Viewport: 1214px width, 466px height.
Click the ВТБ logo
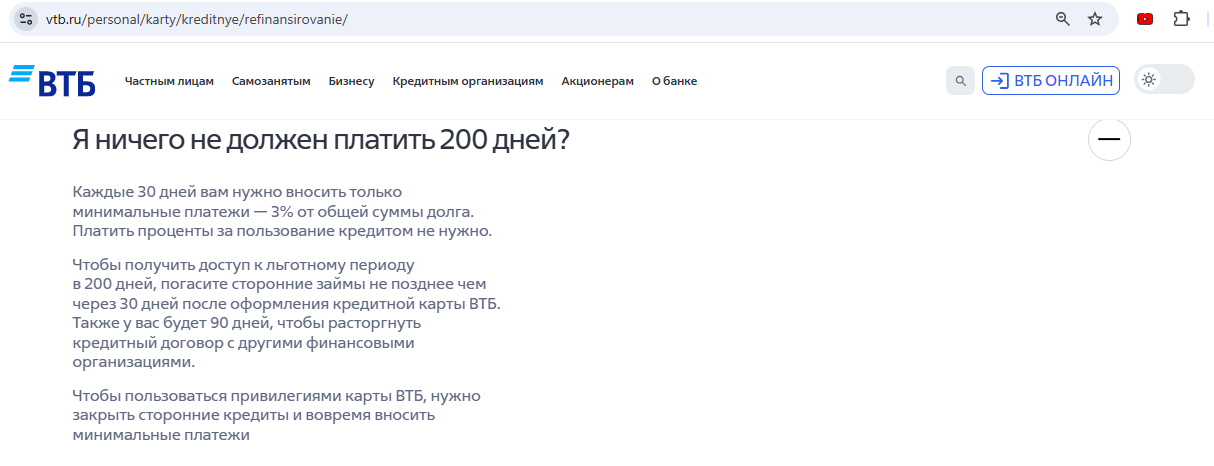[52, 81]
